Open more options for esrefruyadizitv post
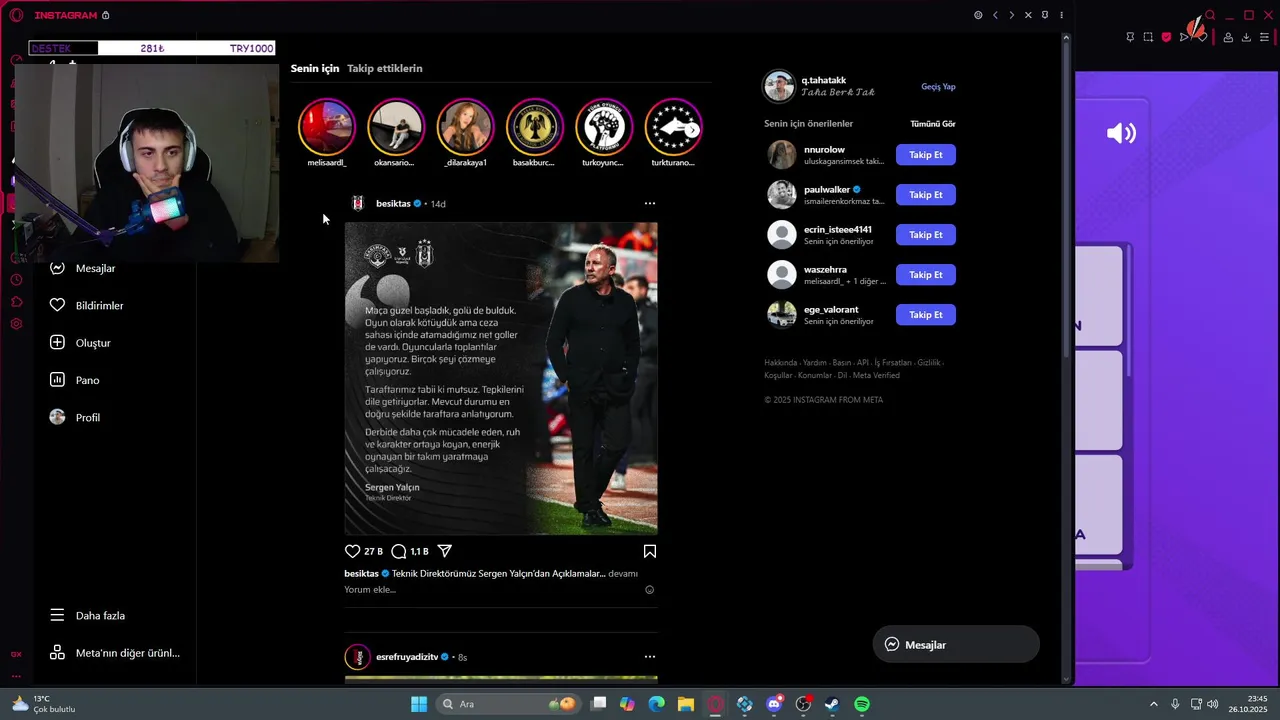The image size is (1280, 720). [650, 657]
